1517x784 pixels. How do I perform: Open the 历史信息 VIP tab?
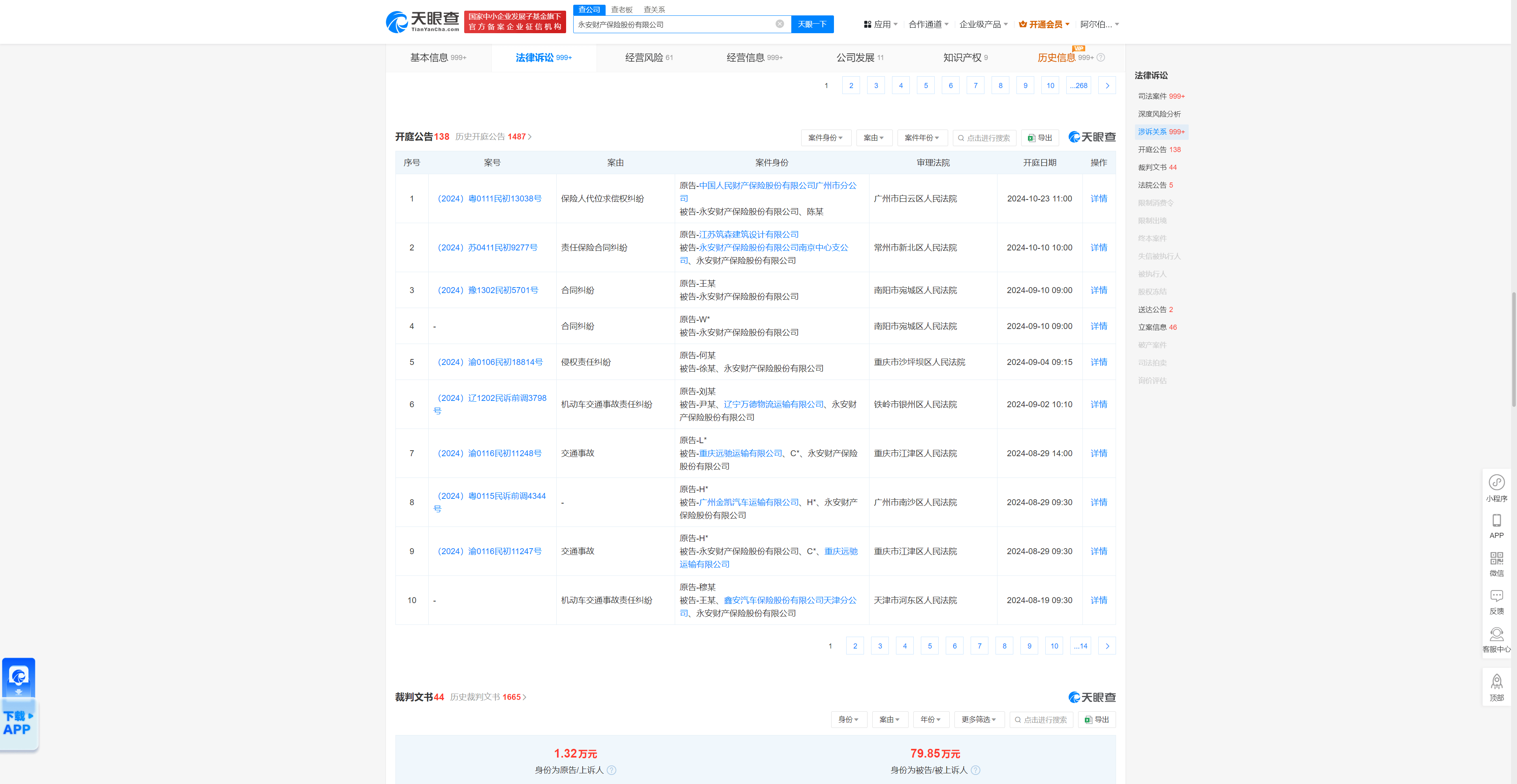[1065, 58]
